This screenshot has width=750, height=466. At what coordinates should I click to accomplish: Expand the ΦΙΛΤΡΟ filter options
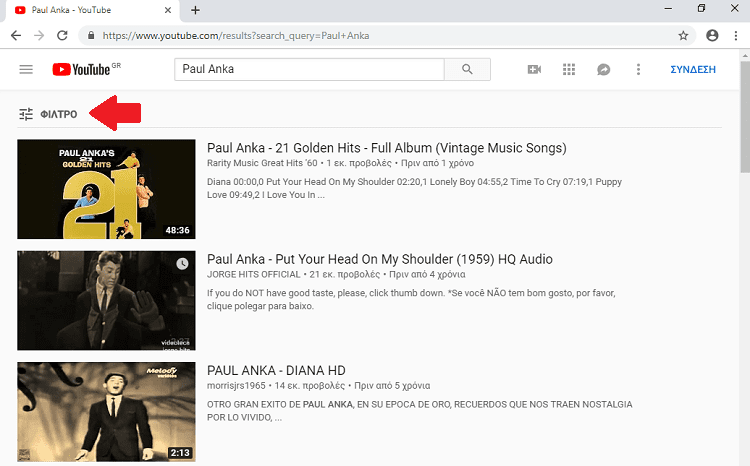[48, 114]
